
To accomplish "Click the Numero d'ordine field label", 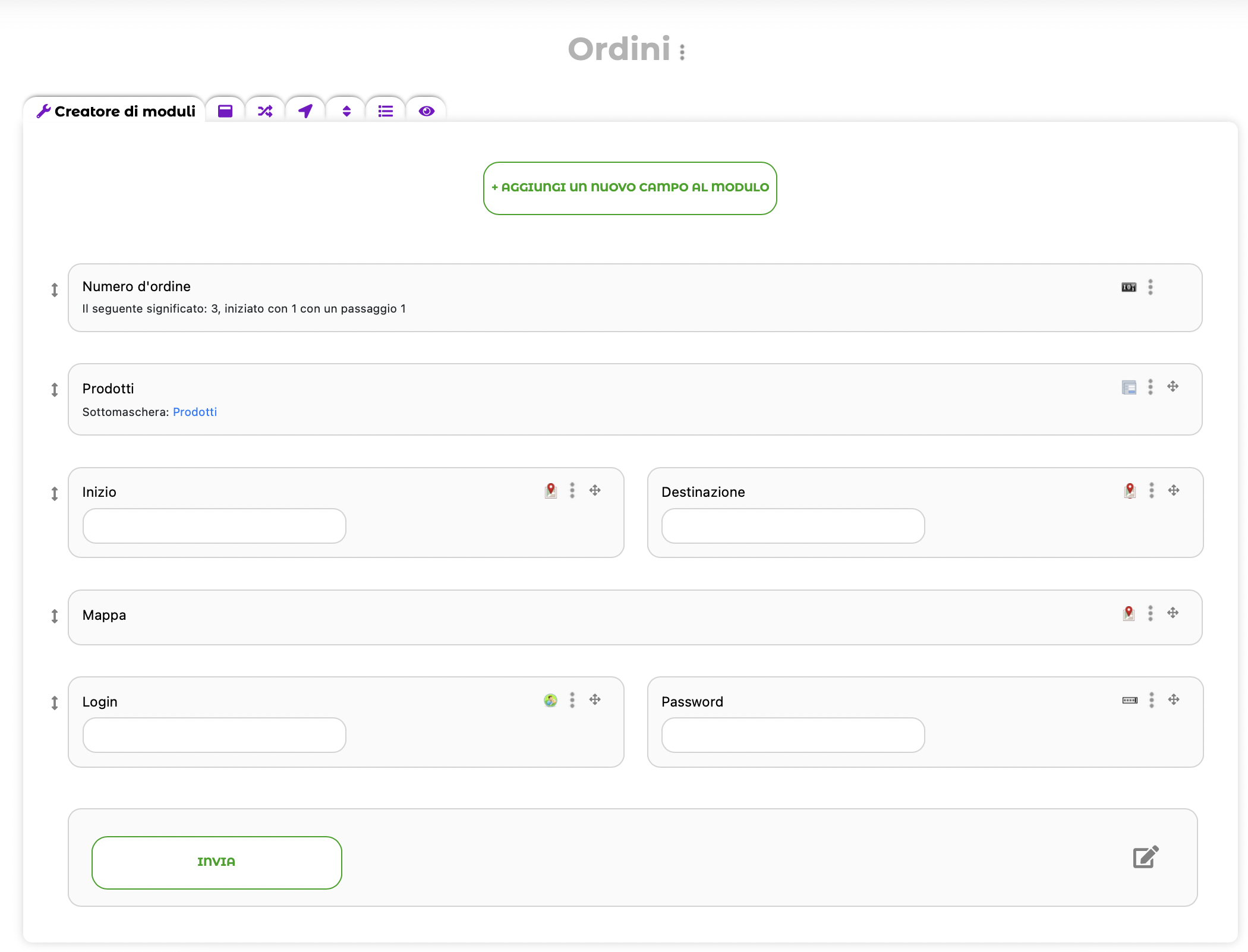I will [x=137, y=286].
